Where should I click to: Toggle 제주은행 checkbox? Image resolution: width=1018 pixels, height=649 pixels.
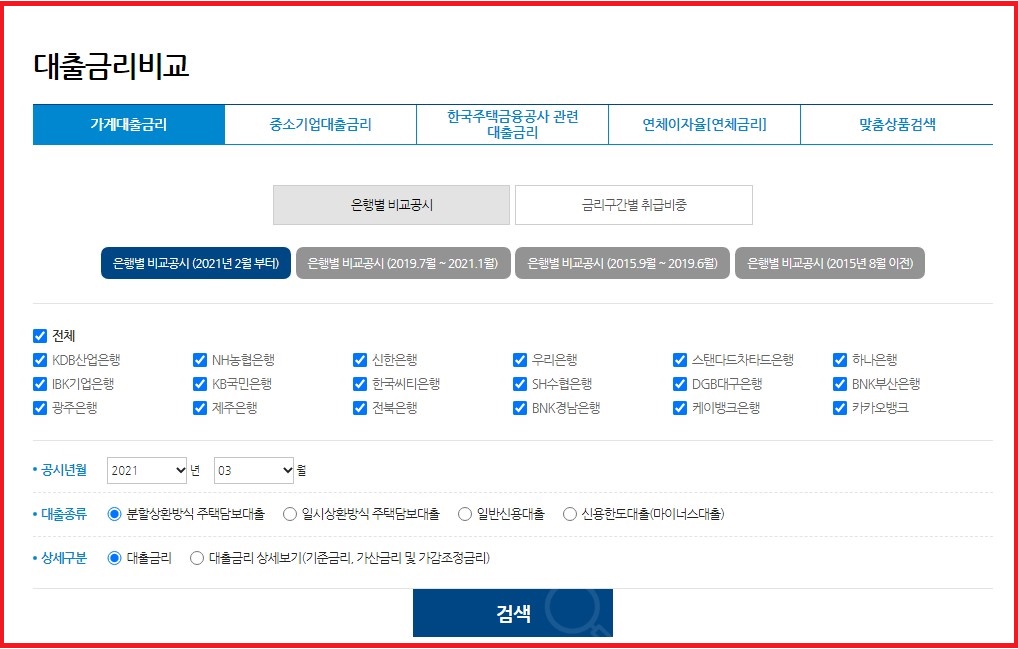tap(200, 408)
